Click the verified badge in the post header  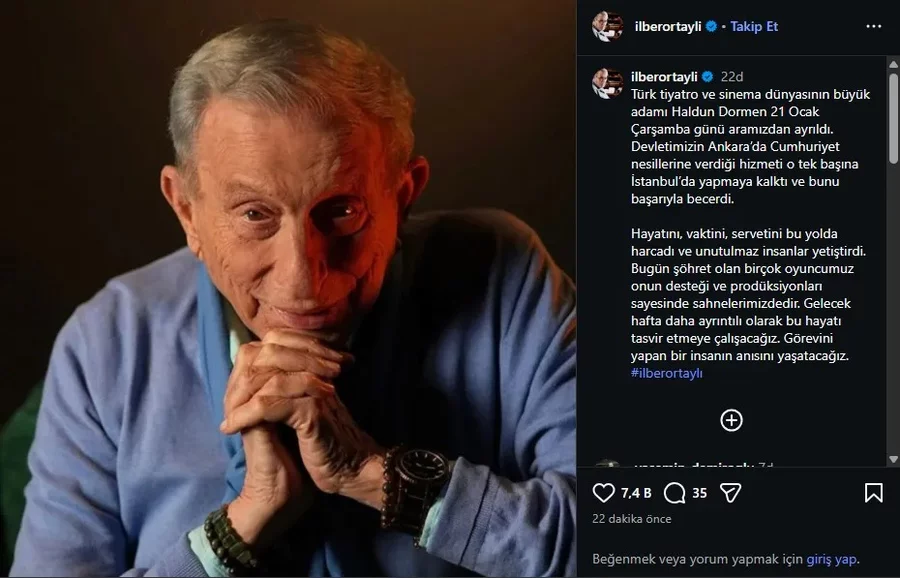(x=711, y=27)
